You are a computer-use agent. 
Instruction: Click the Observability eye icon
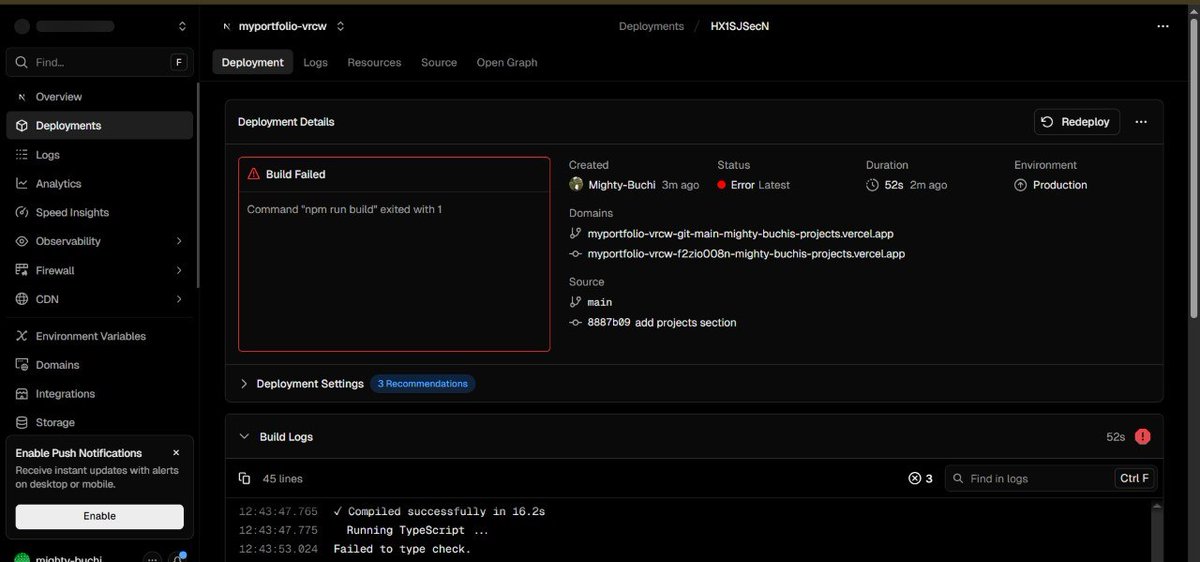(x=22, y=241)
